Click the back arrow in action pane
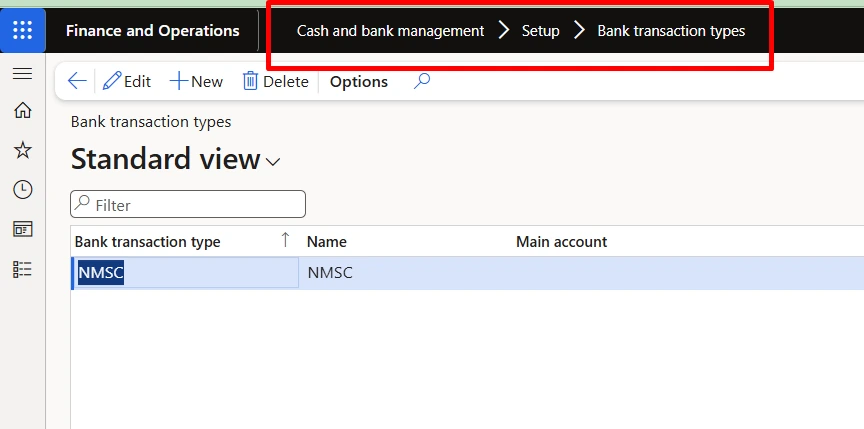Viewport: 864px width, 429px height. [77, 82]
